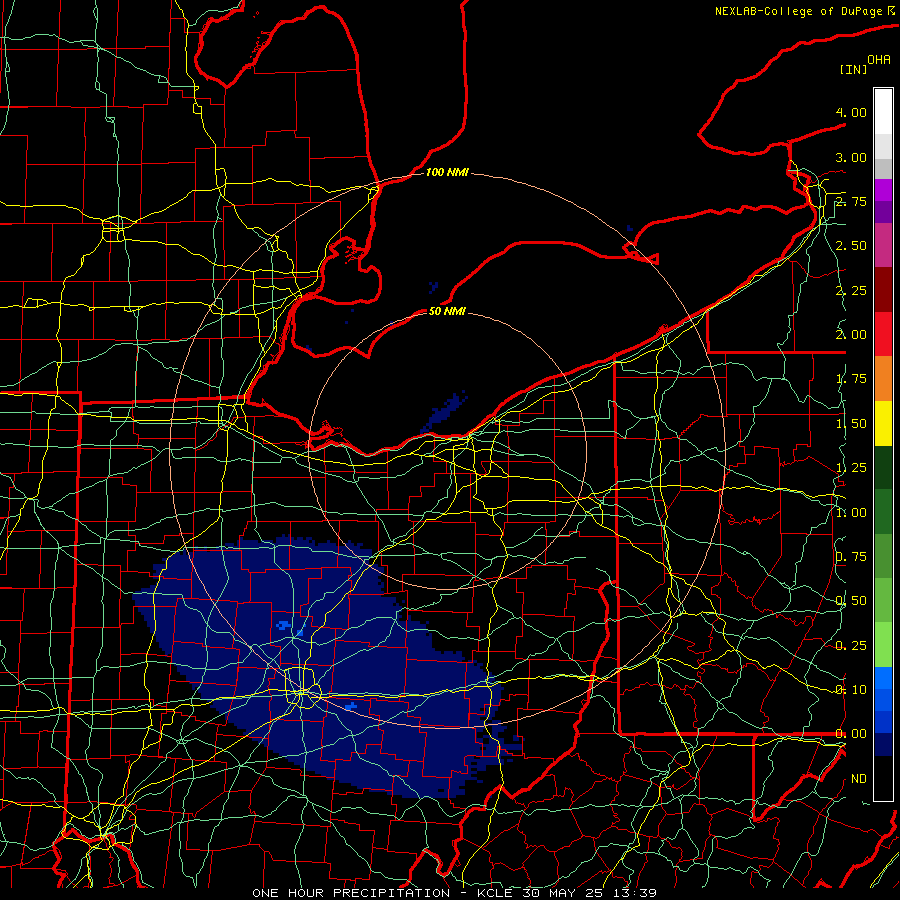The height and width of the screenshot is (900, 900).
Task: Select the 4.00 legend value
Action: pyautogui.click(x=851, y=112)
